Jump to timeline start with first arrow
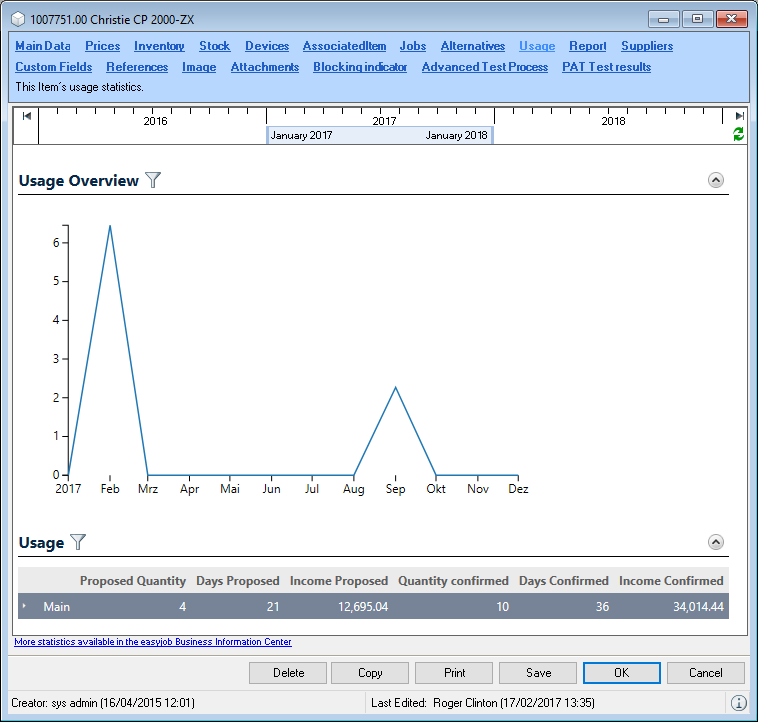Screen dimensions: 758x722 point(26,116)
